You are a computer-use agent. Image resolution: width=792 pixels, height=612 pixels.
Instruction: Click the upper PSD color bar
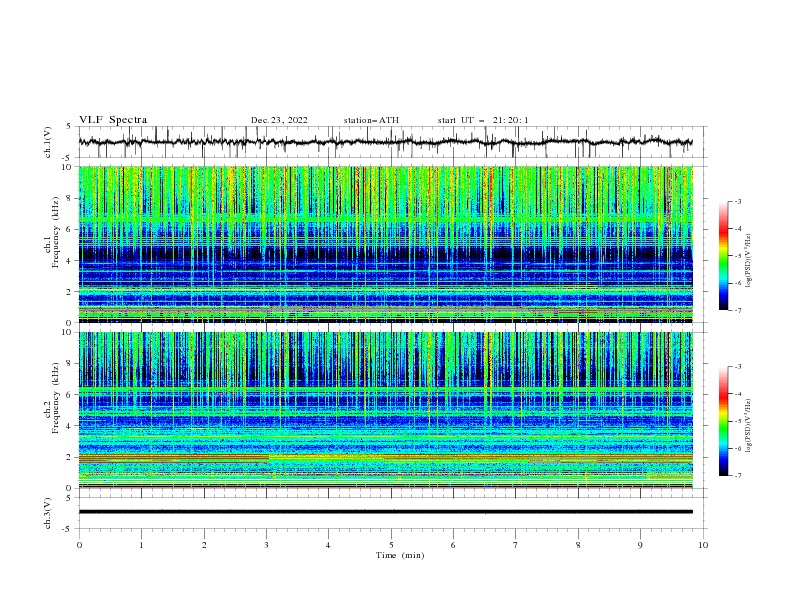[x=724, y=256]
